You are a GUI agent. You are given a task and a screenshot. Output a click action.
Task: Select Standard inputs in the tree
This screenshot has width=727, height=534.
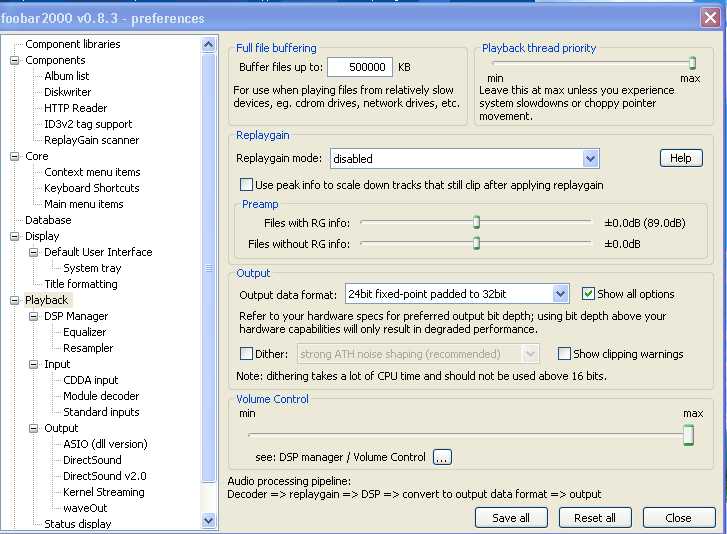[x=101, y=412]
